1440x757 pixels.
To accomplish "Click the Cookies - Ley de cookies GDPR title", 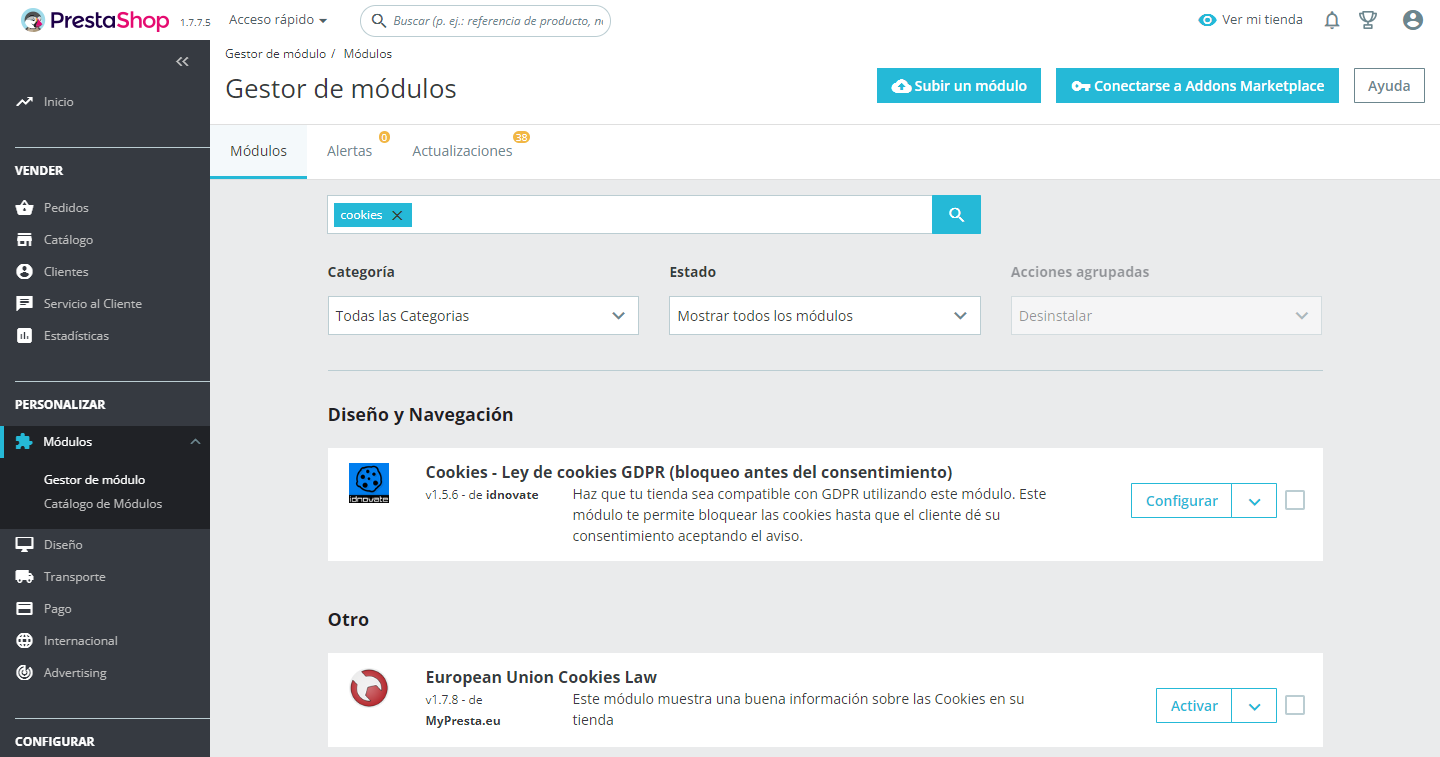I will (689, 472).
